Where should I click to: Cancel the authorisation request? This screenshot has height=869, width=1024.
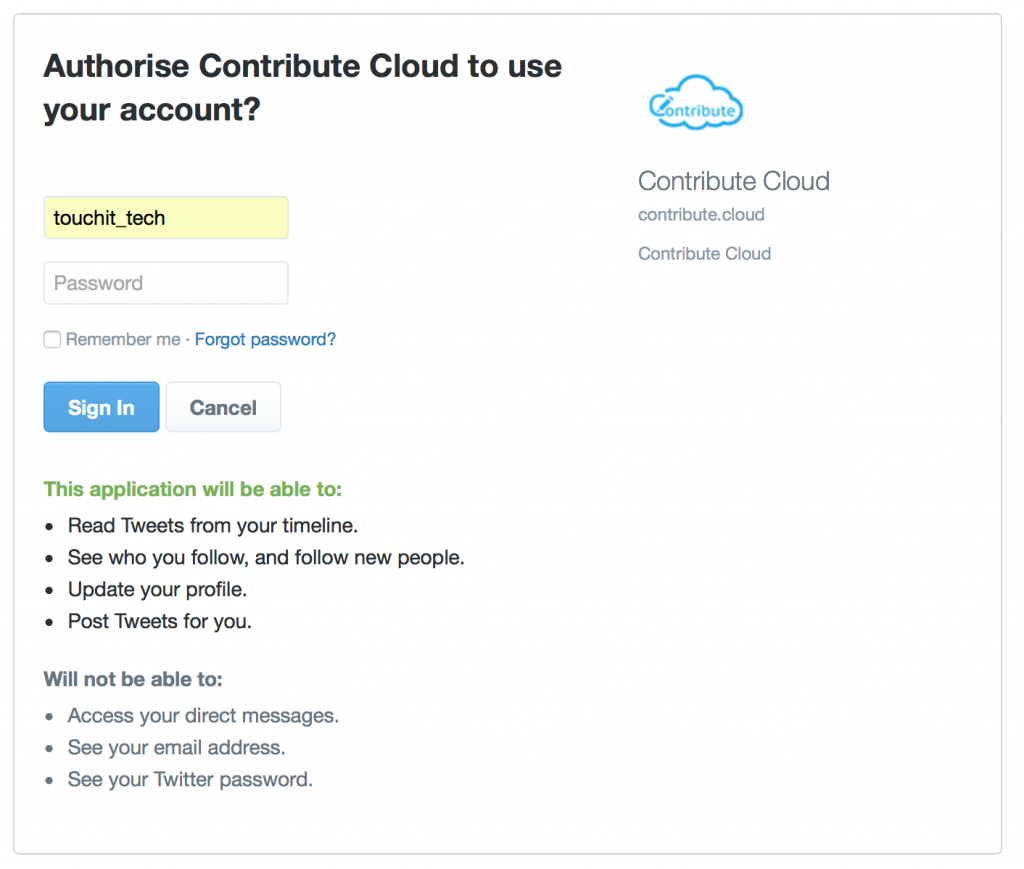(223, 407)
